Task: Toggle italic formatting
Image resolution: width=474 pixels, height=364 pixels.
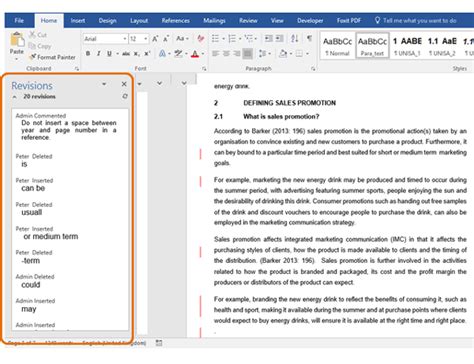Action: point(99,53)
